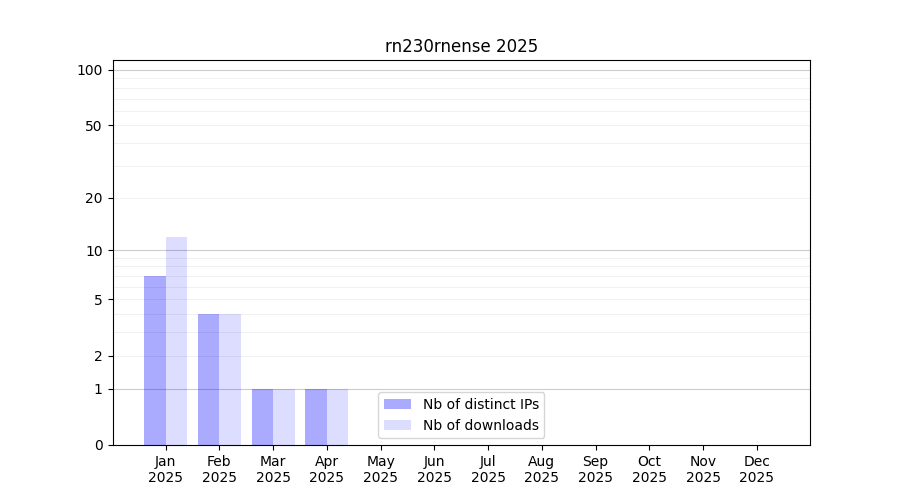The image size is (900, 500).
Task: Click the 100 tick on the y-axis
Action: click(90, 70)
